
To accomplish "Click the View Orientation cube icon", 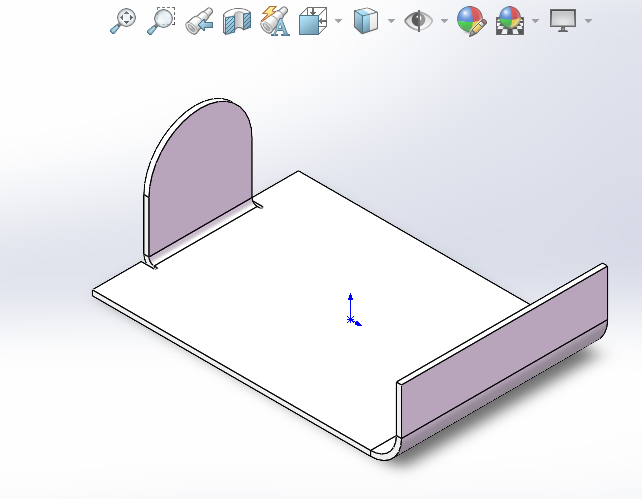I will click(x=313, y=20).
